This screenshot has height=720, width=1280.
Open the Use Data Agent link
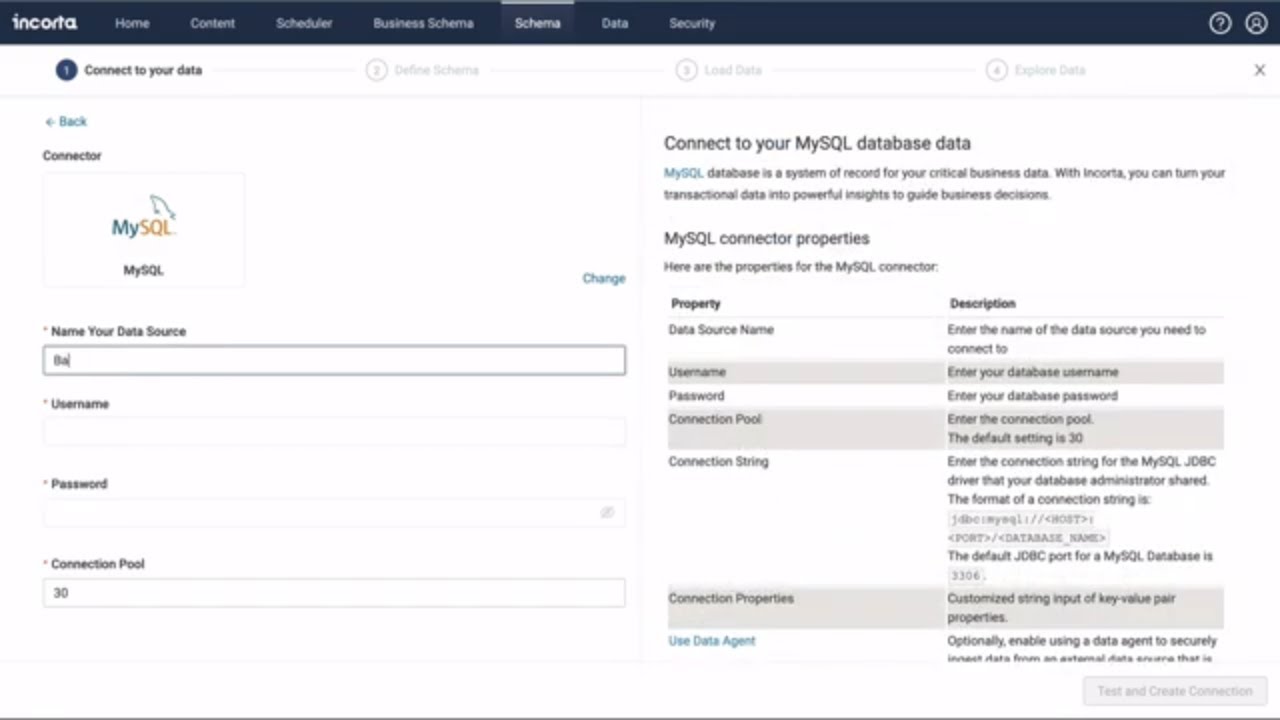(712, 640)
